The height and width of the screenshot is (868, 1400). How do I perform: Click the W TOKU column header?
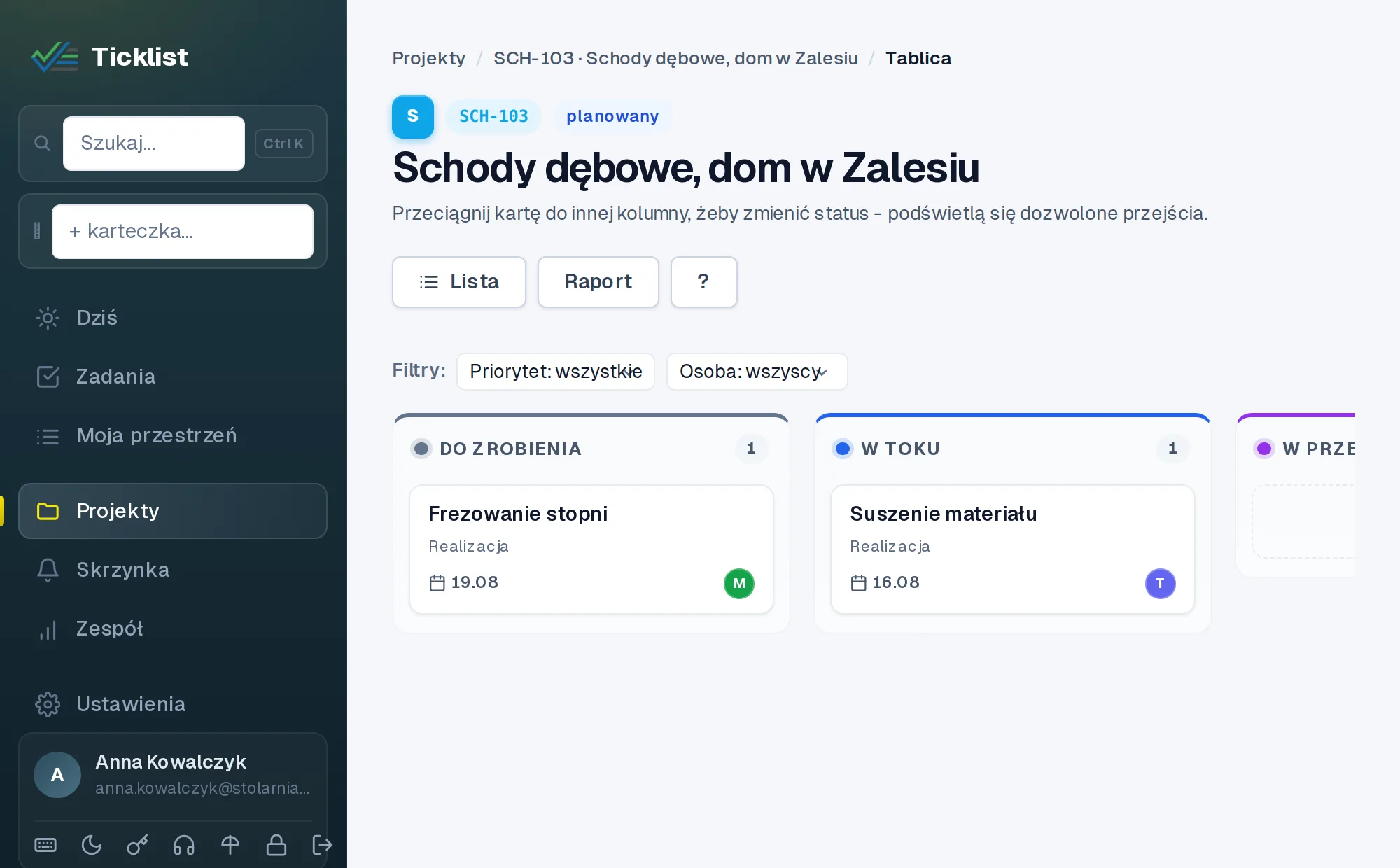coord(900,449)
